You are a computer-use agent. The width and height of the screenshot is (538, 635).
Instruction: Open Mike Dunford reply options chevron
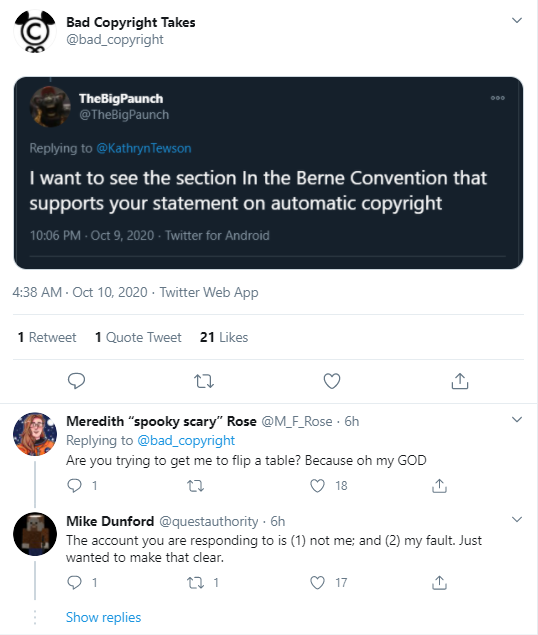coord(517,519)
